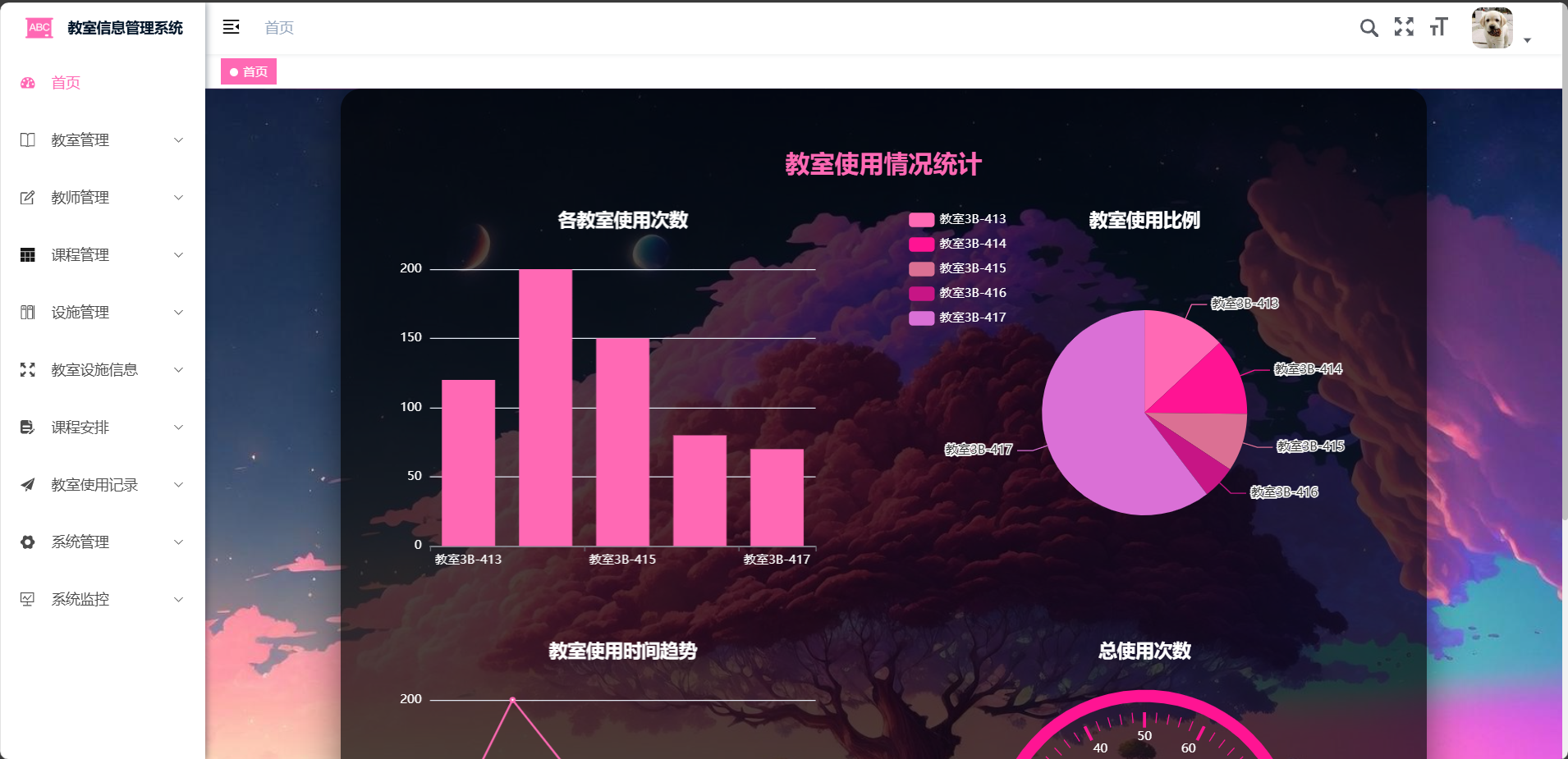The width and height of the screenshot is (1568, 759).
Task: Click the 课程管理 table icon
Action: click(28, 255)
